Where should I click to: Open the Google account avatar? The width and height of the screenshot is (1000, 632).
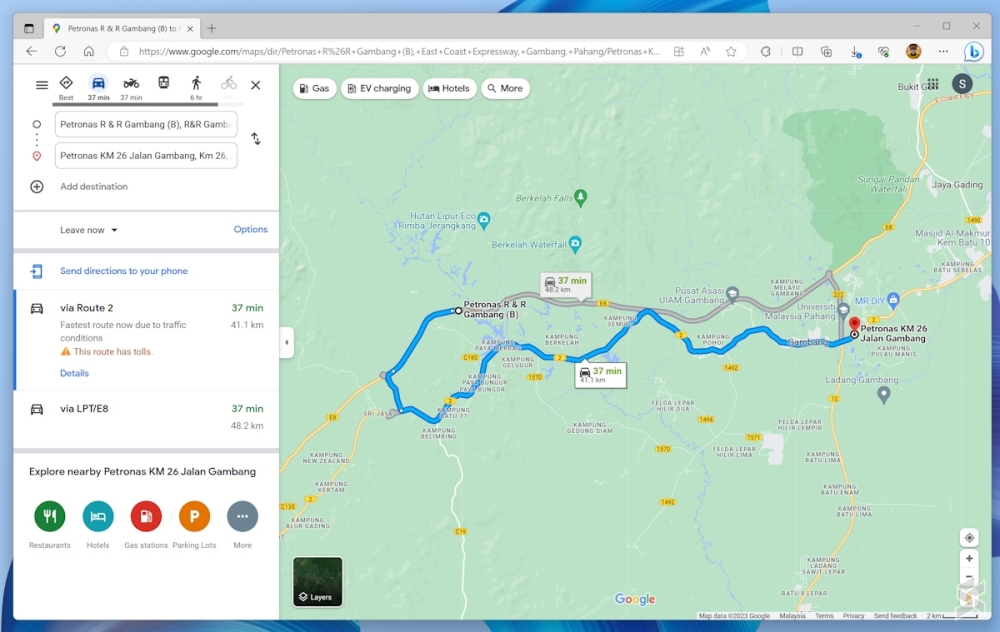[962, 84]
